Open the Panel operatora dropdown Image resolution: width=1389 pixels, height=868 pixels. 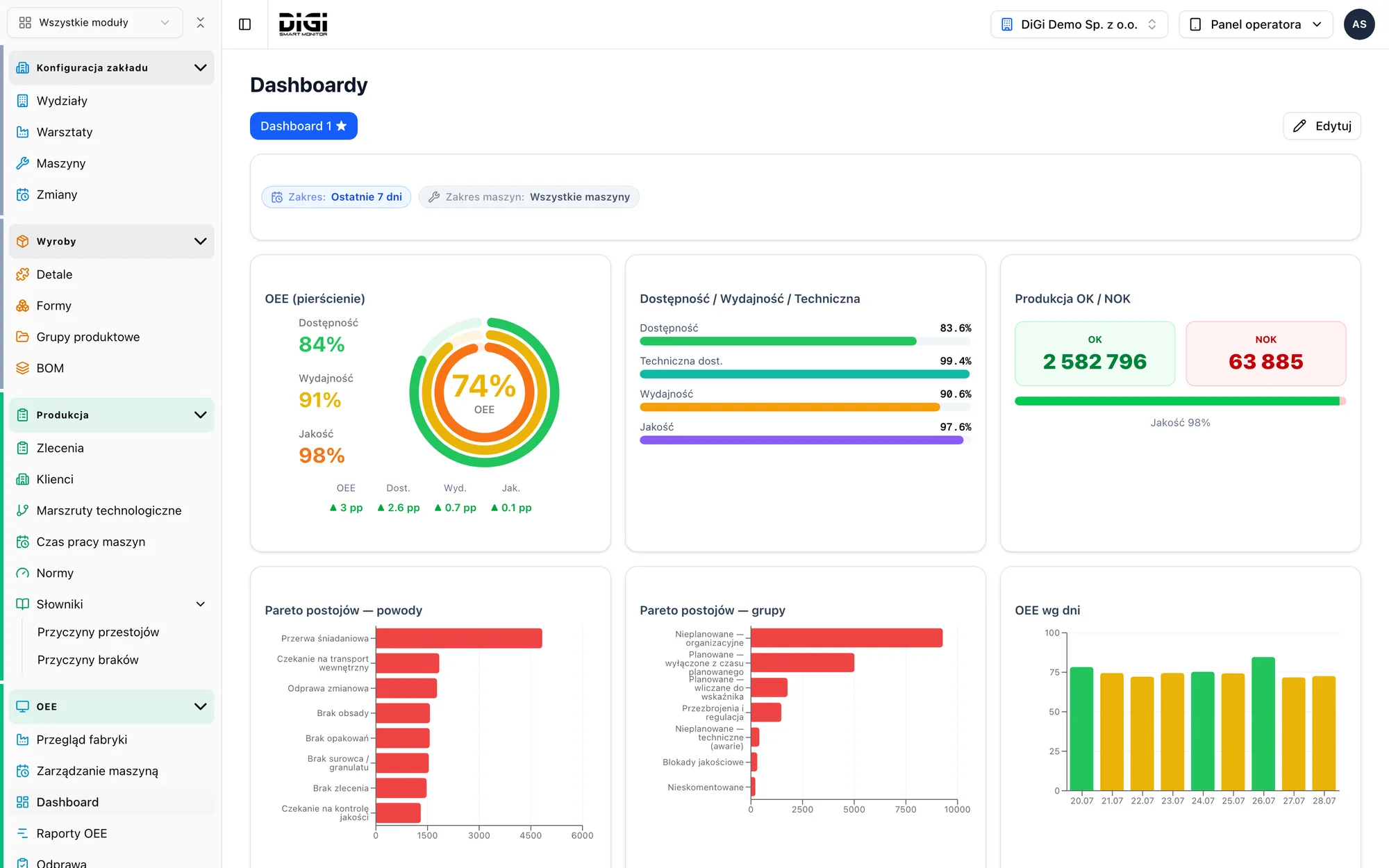pos(1256,24)
